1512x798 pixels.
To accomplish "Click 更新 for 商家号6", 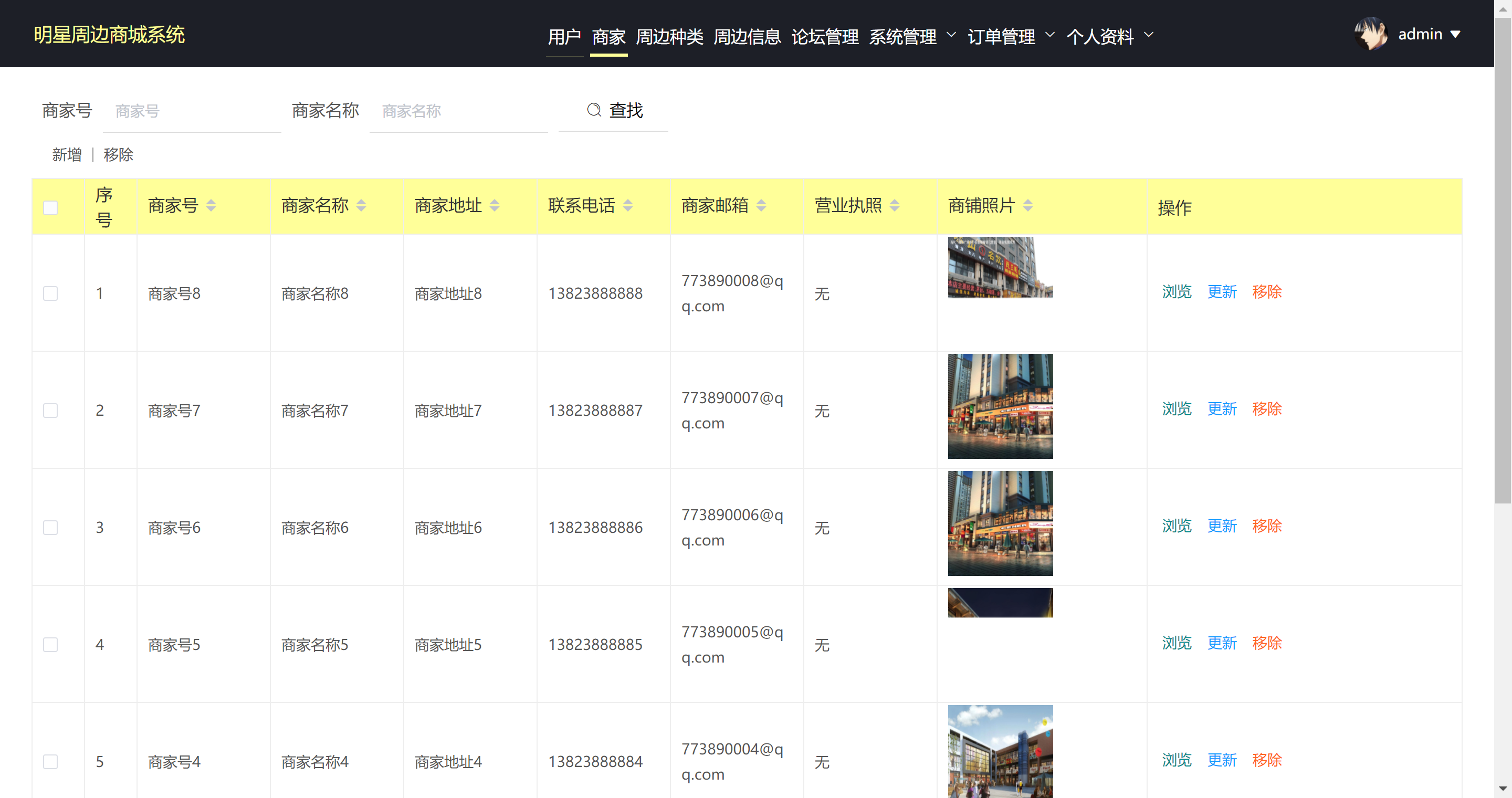I will point(1222,526).
